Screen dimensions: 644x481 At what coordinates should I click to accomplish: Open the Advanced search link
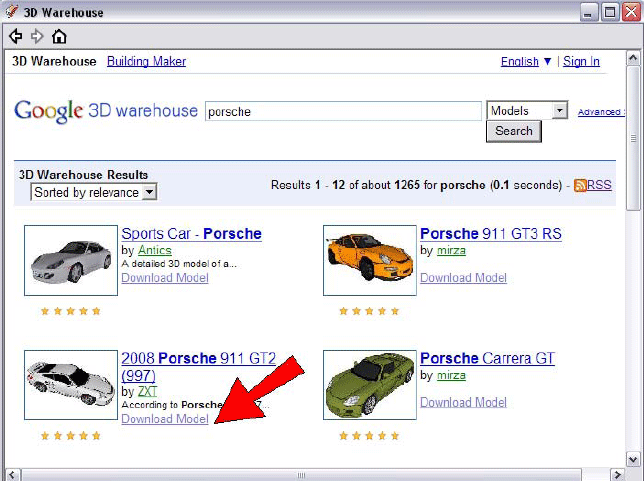pyautogui.click(x=600, y=112)
